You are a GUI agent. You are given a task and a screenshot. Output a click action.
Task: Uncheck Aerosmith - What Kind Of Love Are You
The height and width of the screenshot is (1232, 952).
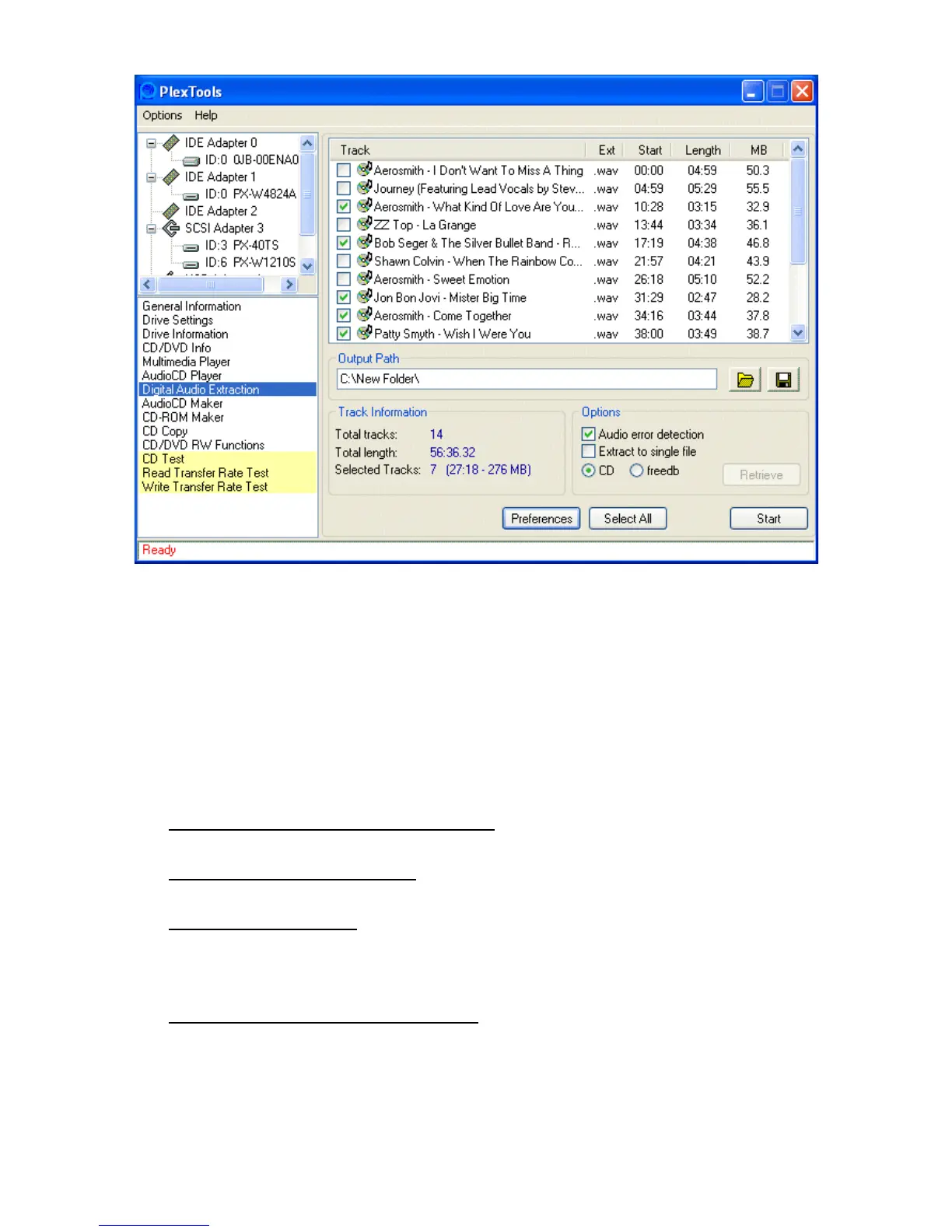click(343, 207)
